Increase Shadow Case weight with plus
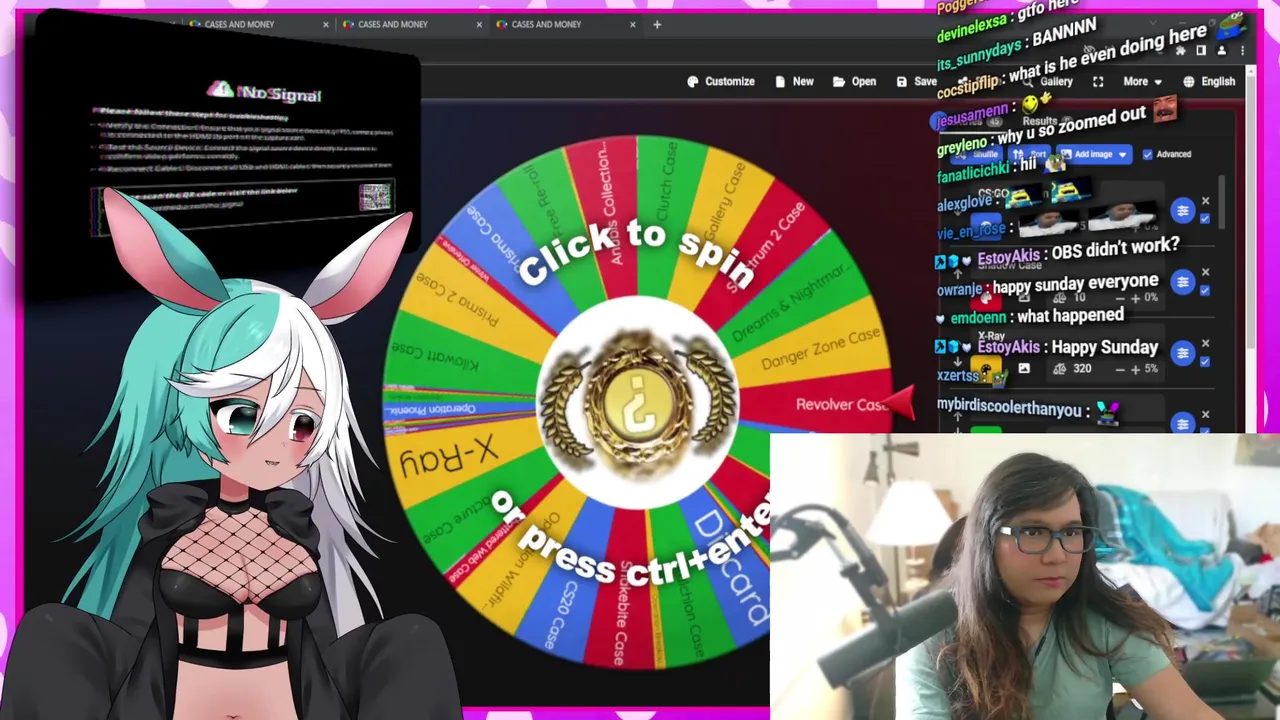 coord(1135,298)
